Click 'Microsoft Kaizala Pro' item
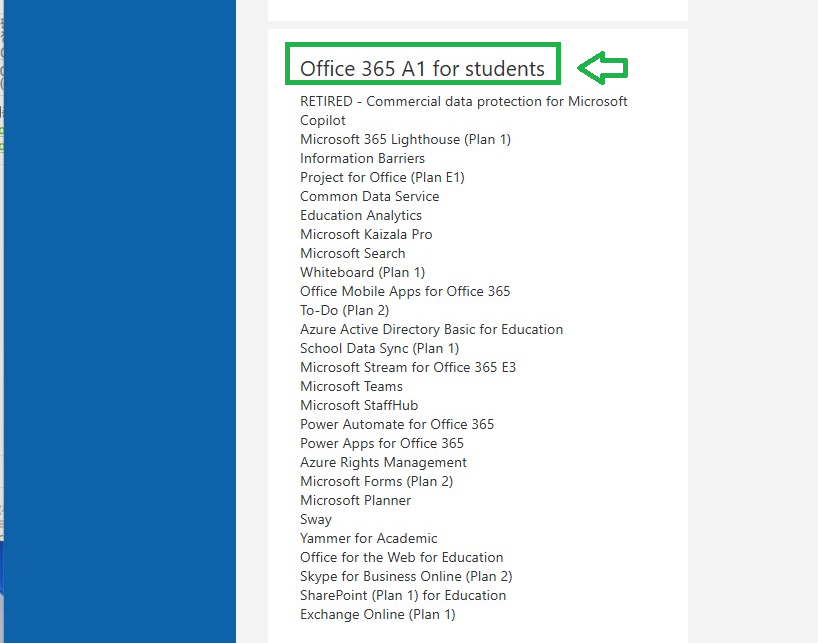The image size is (820, 643). point(366,235)
